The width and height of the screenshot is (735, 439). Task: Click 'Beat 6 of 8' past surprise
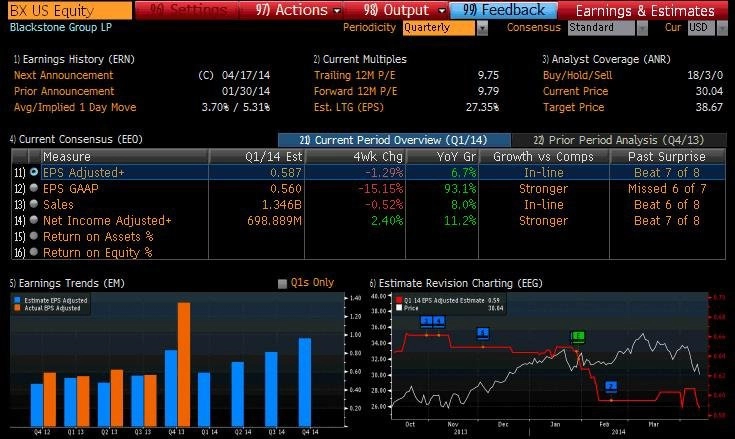coord(667,204)
